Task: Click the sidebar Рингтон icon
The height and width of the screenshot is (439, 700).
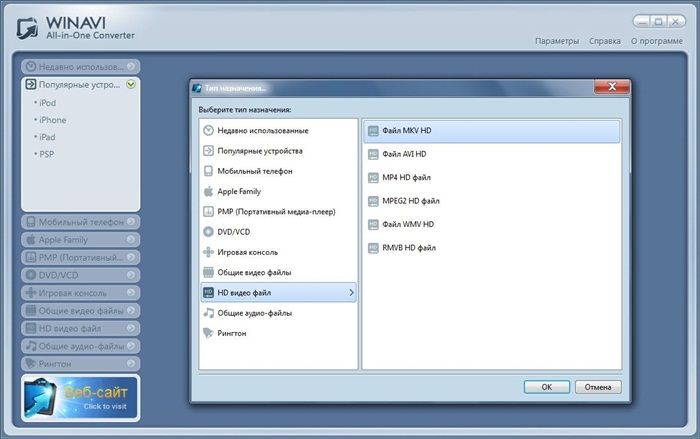Action: 30,364
